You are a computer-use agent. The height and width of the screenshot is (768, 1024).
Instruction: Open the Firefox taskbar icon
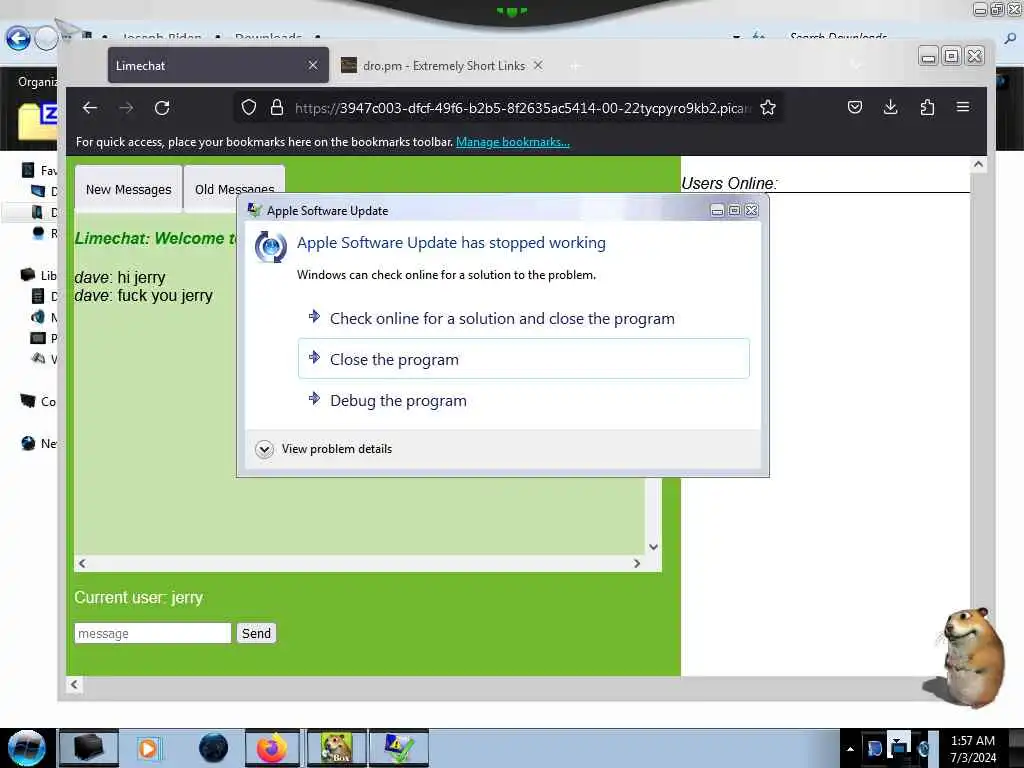tap(272, 748)
